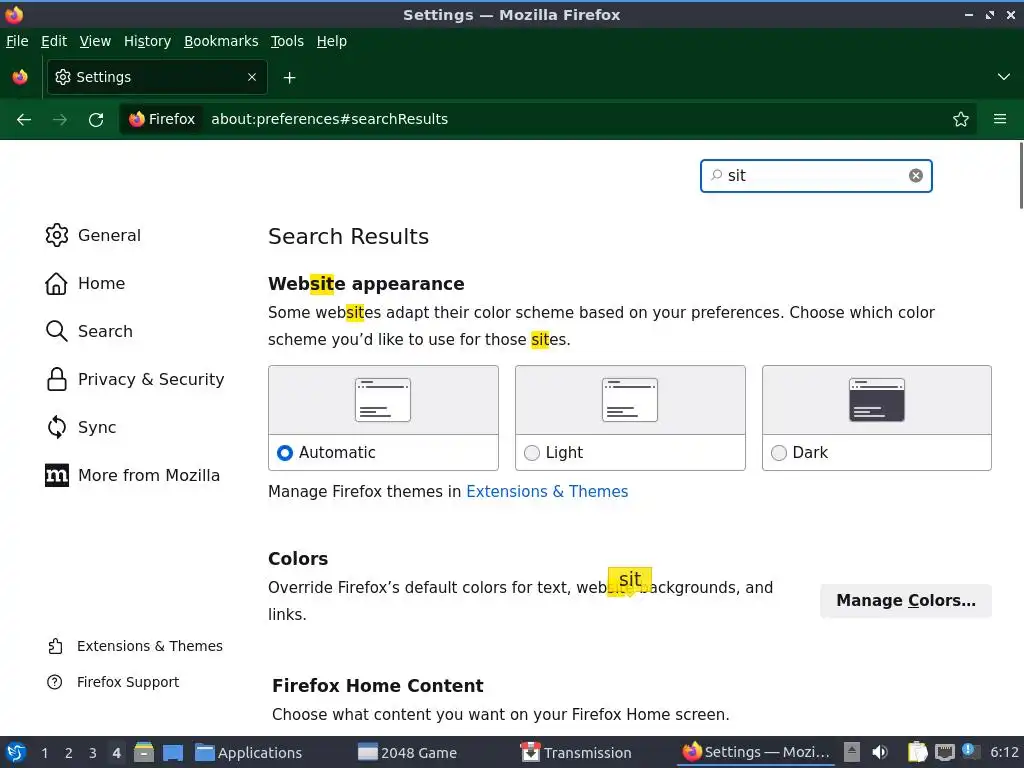Open the taskbar start menu icon

click(x=16, y=752)
